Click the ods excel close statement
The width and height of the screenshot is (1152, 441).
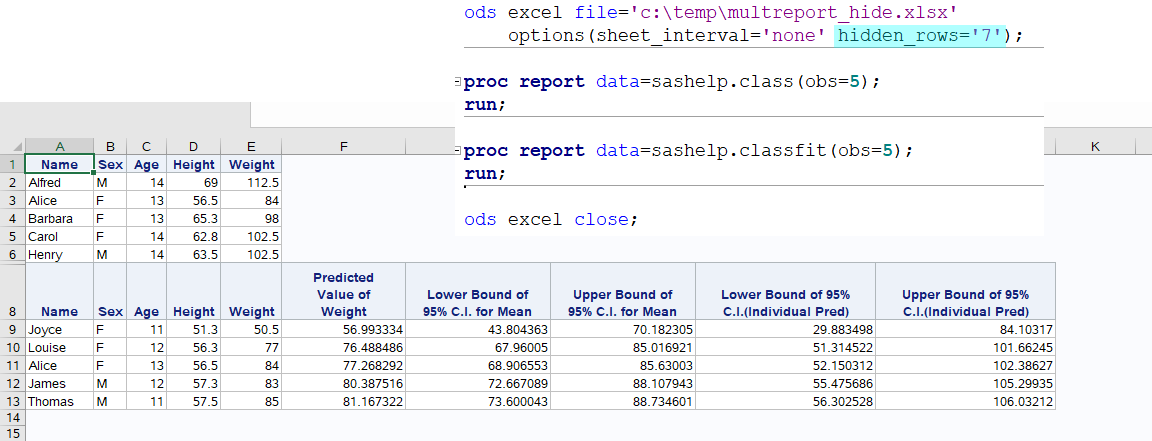click(x=550, y=219)
